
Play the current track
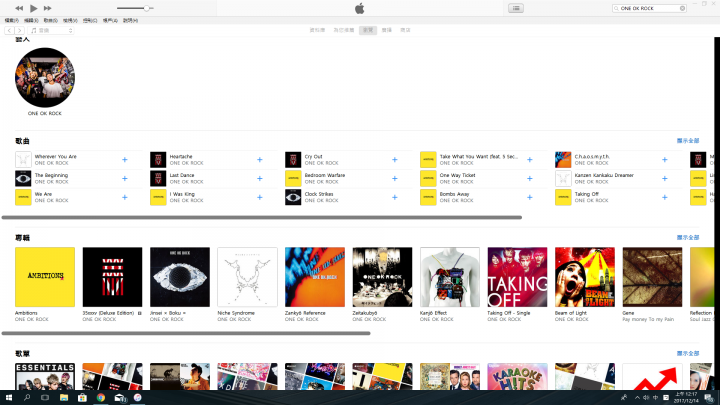pos(34,8)
